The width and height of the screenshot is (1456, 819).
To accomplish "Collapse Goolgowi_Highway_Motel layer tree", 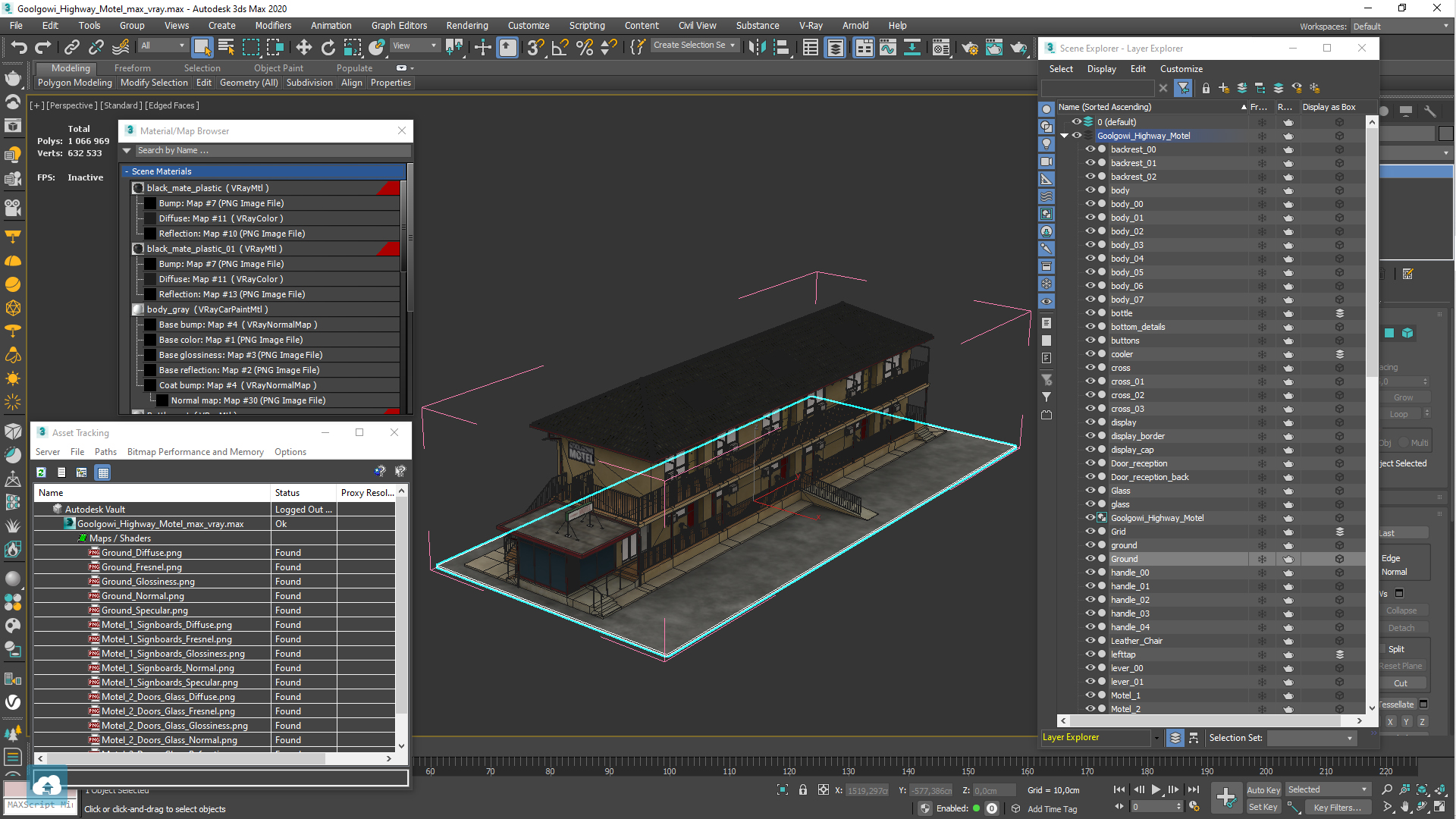I will (x=1064, y=136).
